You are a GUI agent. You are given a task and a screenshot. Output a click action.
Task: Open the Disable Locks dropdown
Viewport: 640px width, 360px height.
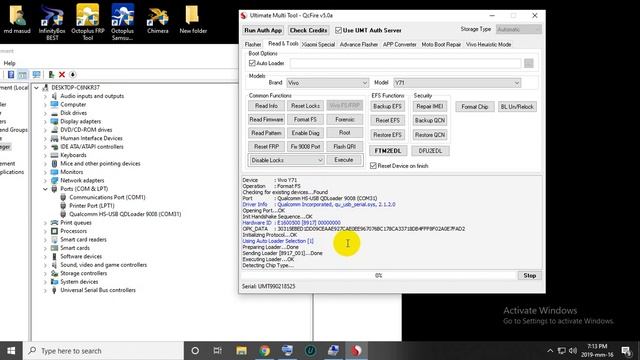pyautogui.click(x=287, y=160)
